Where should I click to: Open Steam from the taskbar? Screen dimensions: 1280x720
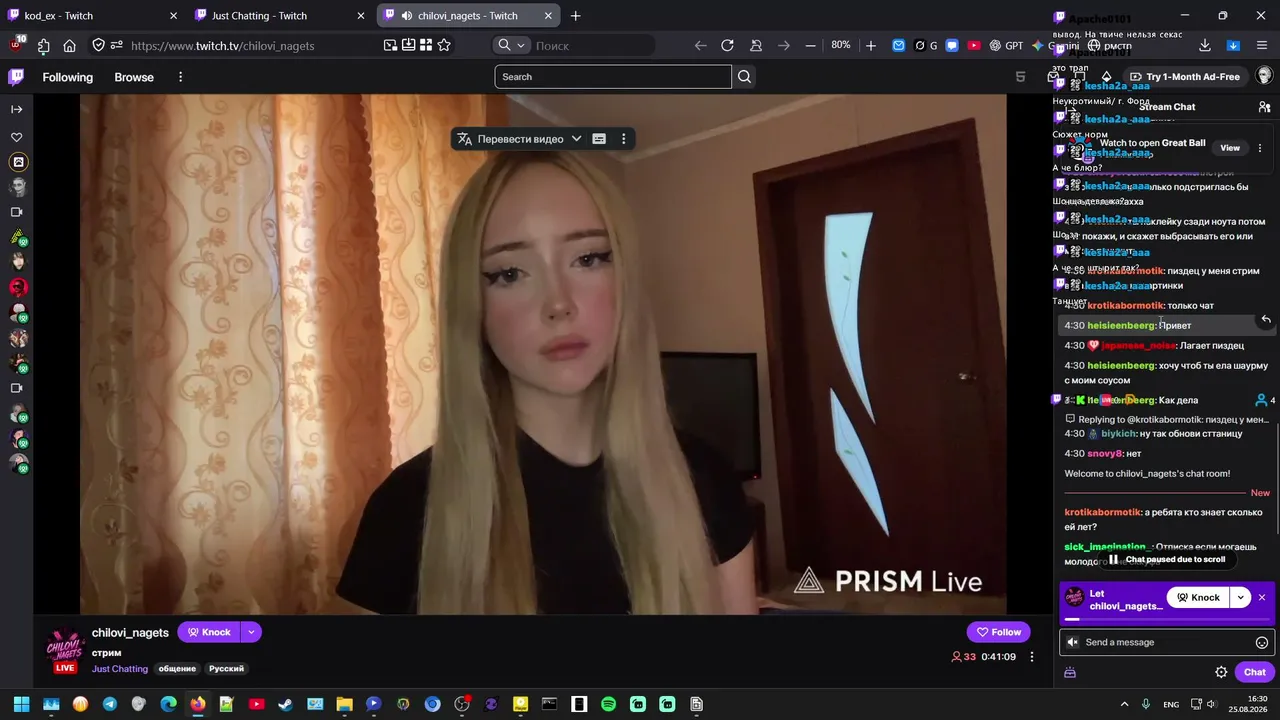pos(286,704)
